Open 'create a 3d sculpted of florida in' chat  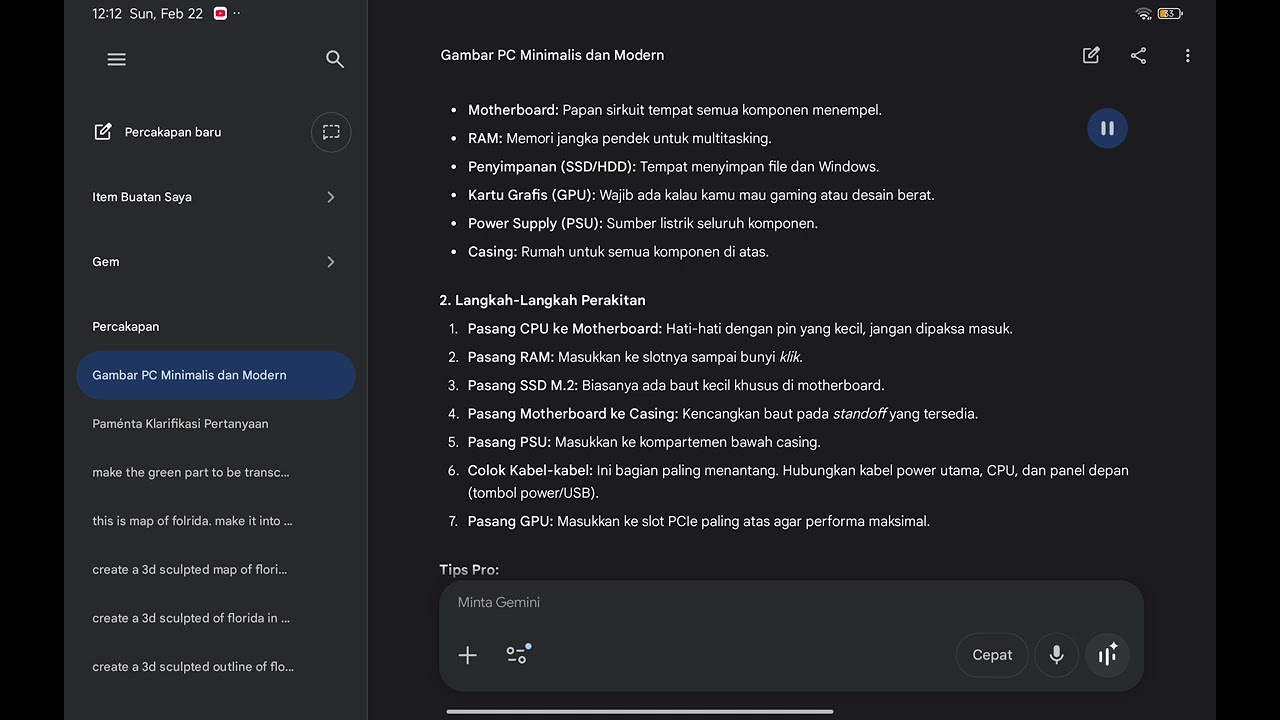point(216,618)
